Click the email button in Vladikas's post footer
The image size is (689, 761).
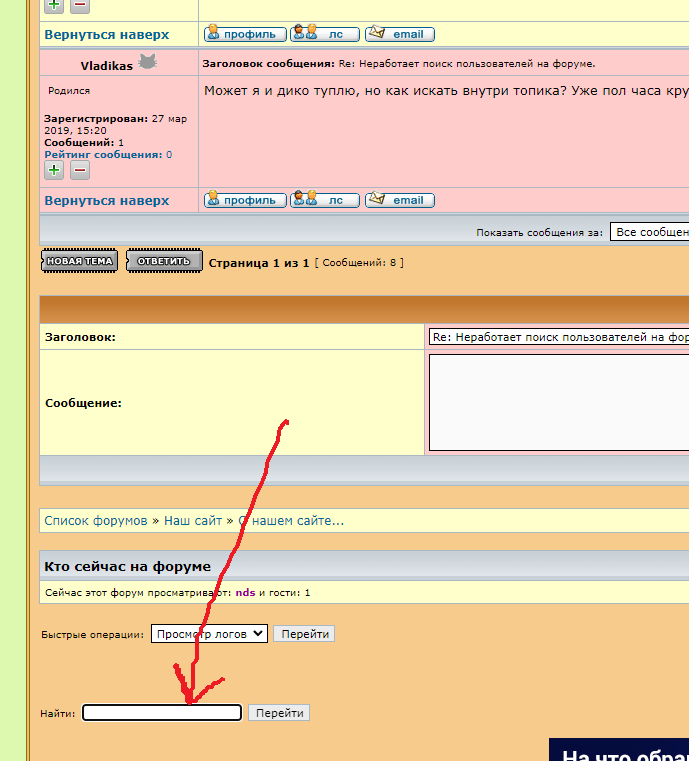399,200
